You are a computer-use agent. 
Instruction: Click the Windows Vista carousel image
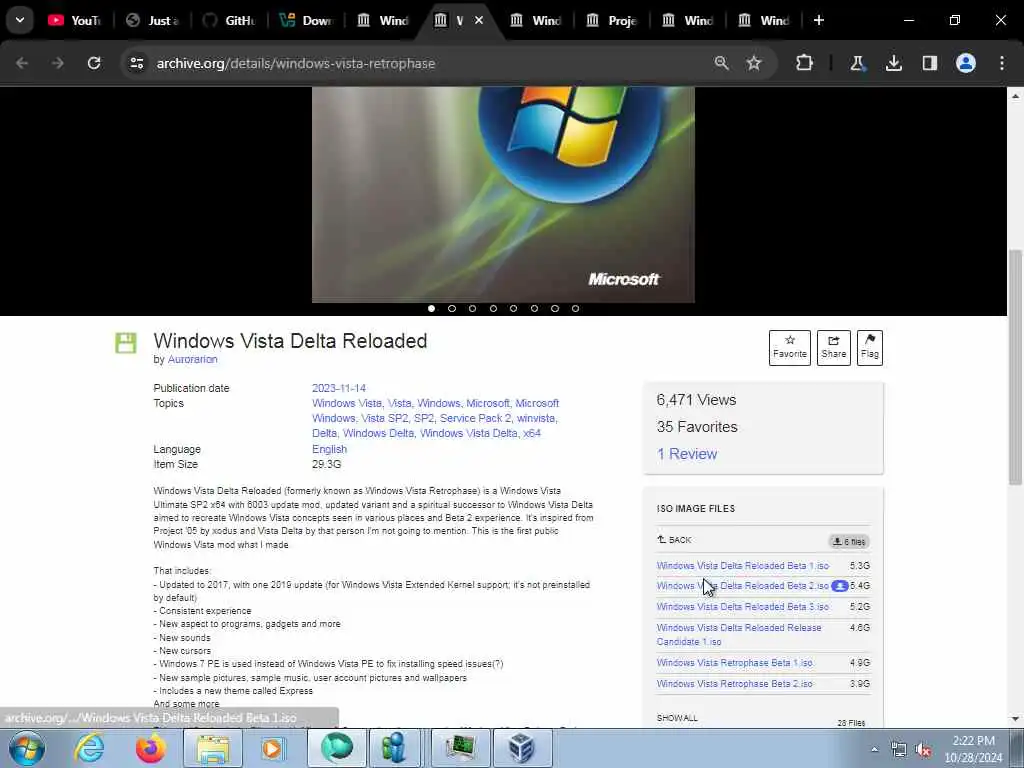tap(503, 195)
